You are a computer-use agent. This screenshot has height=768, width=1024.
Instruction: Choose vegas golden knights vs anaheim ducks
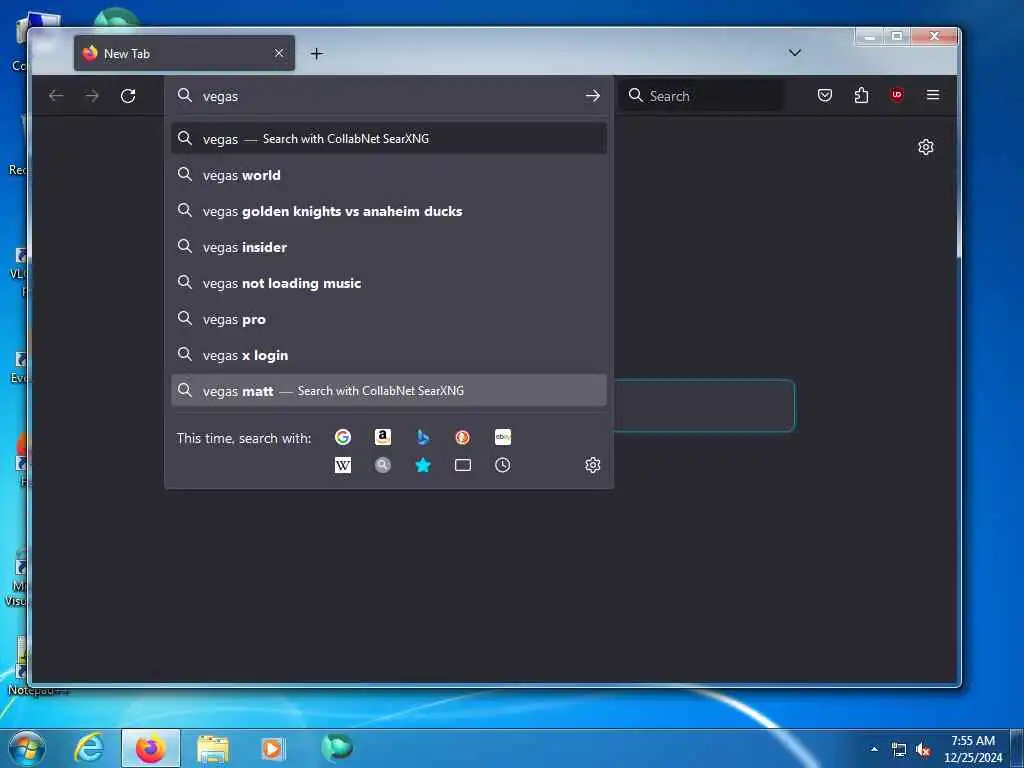pos(389,211)
